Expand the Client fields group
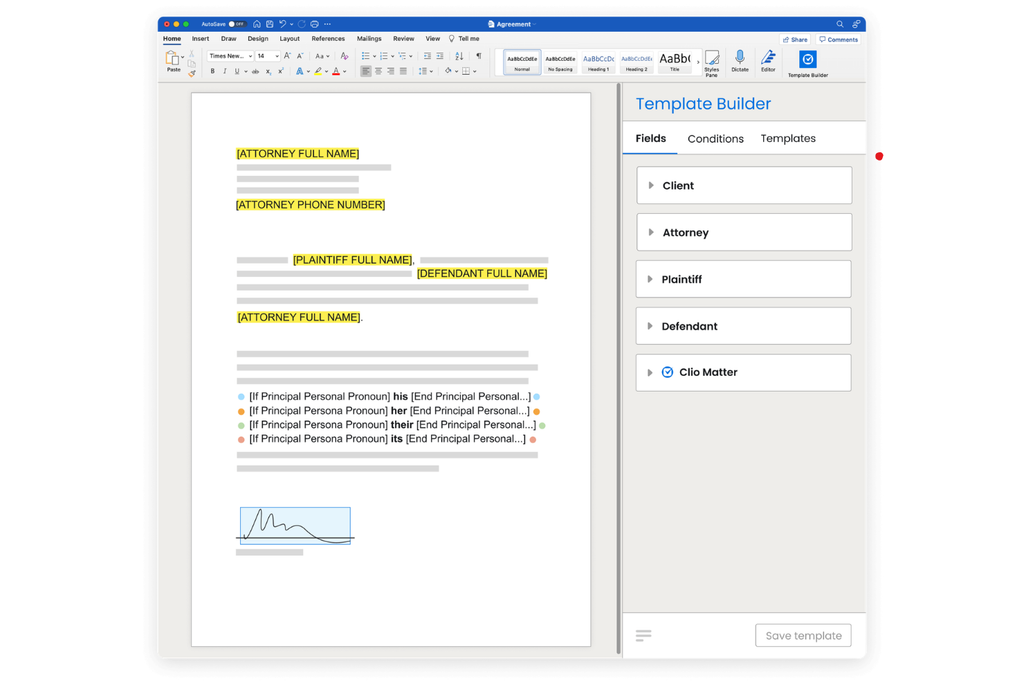The image size is (1024, 683). (744, 185)
